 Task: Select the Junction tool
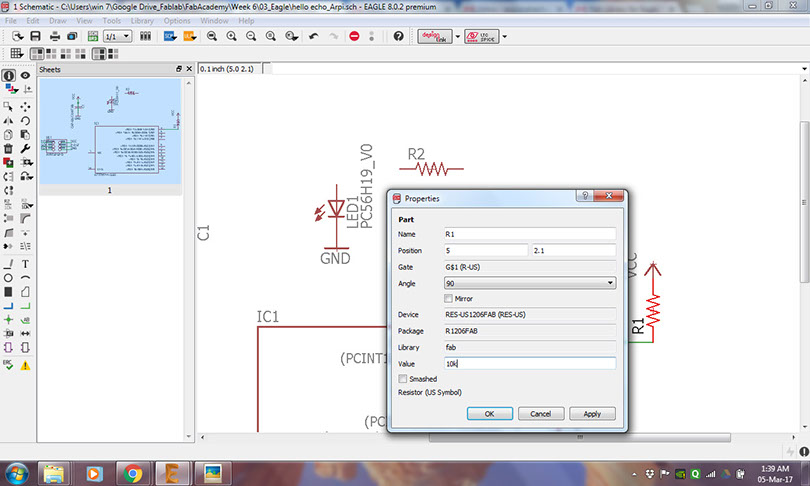(8, 320)
